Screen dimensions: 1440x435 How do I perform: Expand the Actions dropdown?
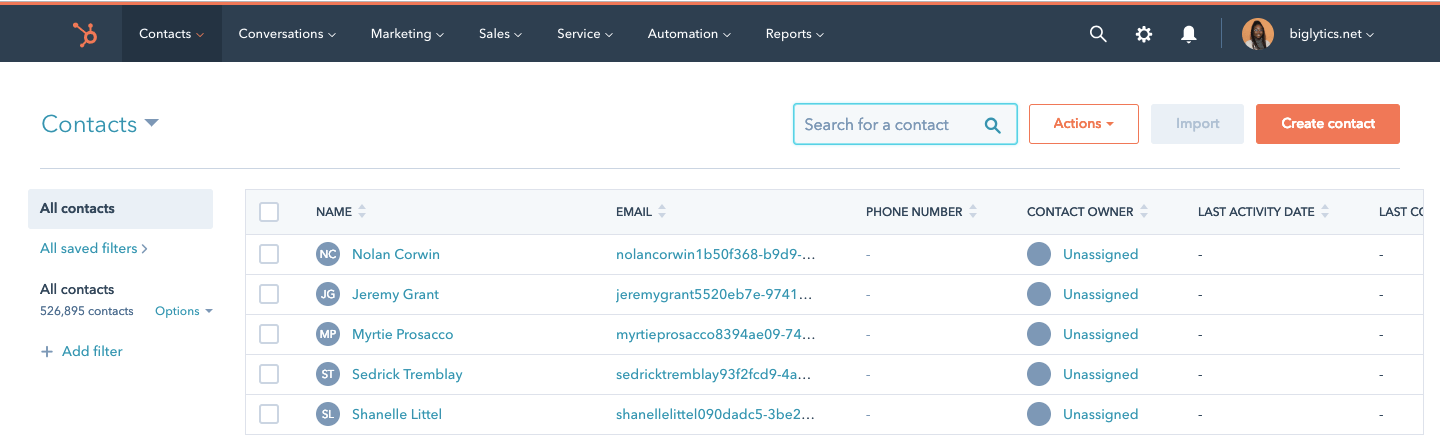pyautogui.click(x=1083, y=124)
